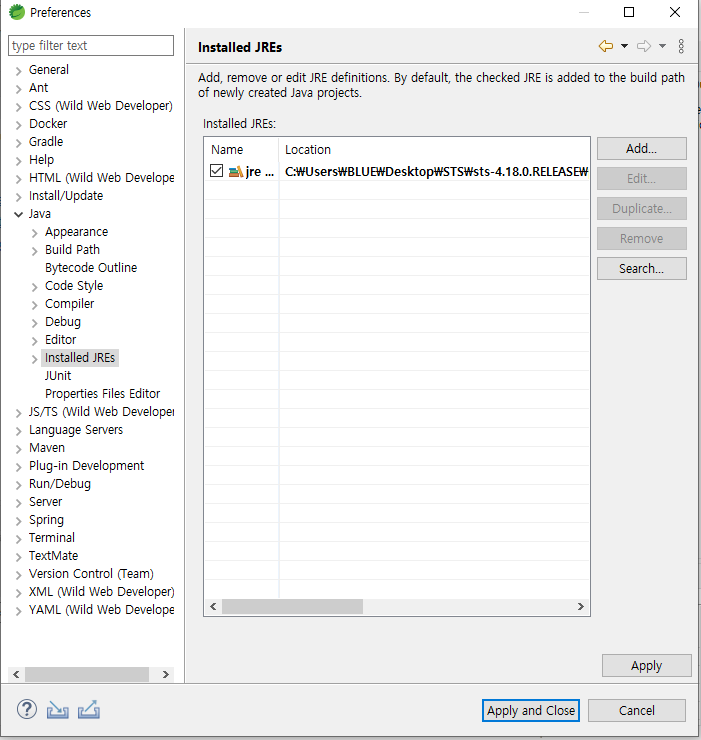This screenshot has height=740, width=701.
Task: Select Properties Files Editor item
Action: pos(102,394)
